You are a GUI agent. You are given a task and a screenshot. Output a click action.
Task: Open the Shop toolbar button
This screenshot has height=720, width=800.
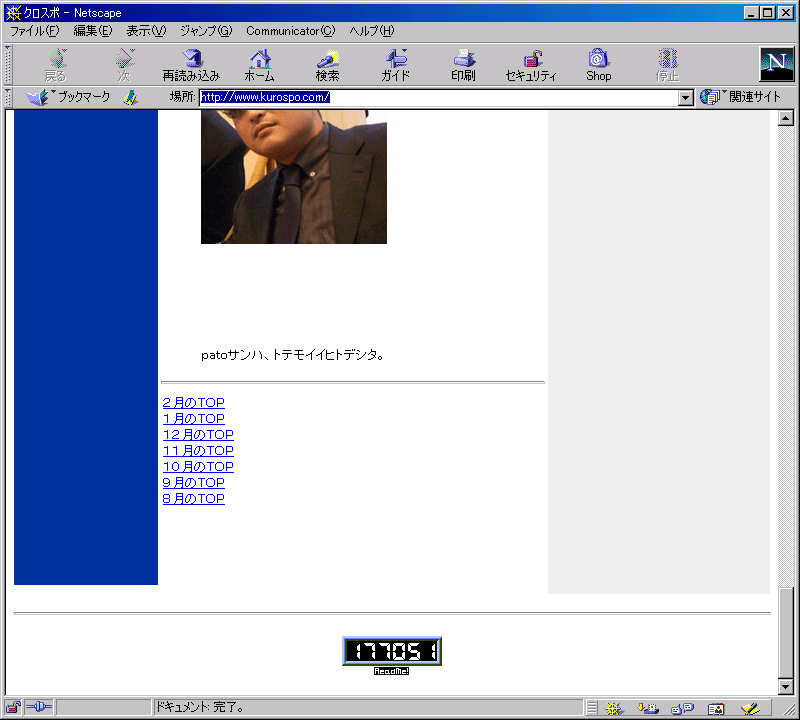coord(598,65)
